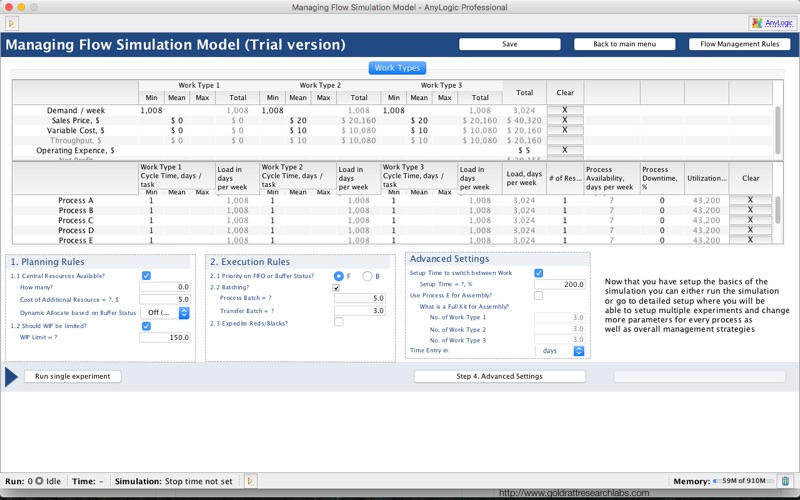The width and height of the screenshot is (800, 500).
Task: Click the play icon in top toolbar
Action: (12, 23)
